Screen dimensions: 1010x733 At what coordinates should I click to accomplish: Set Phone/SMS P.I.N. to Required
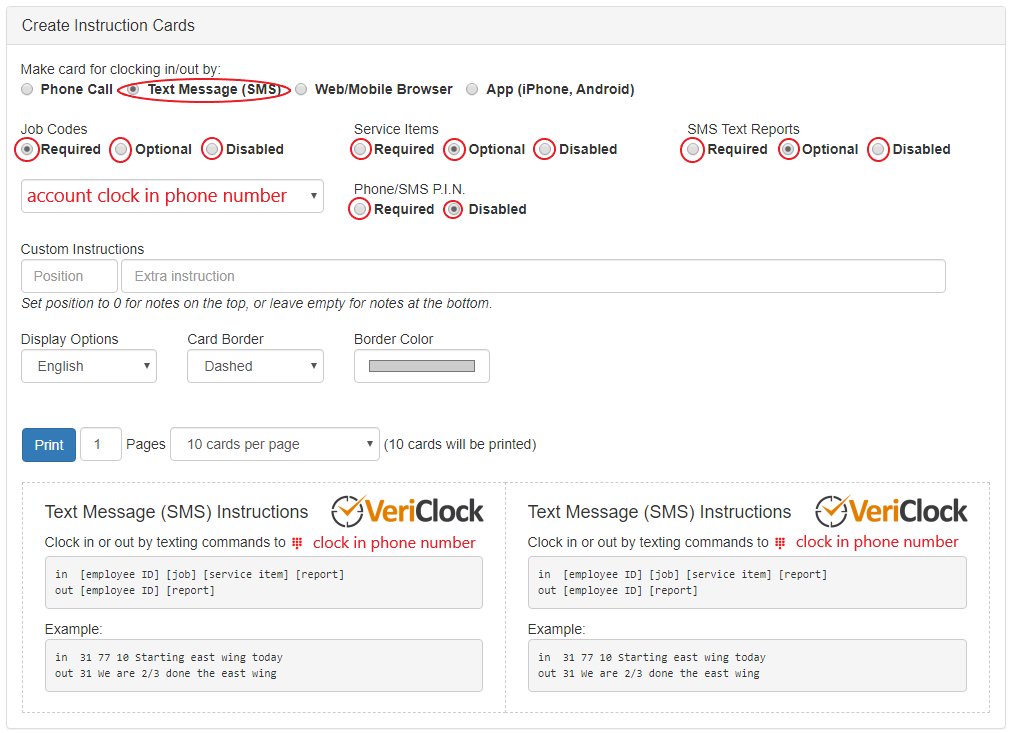point(360,209)
